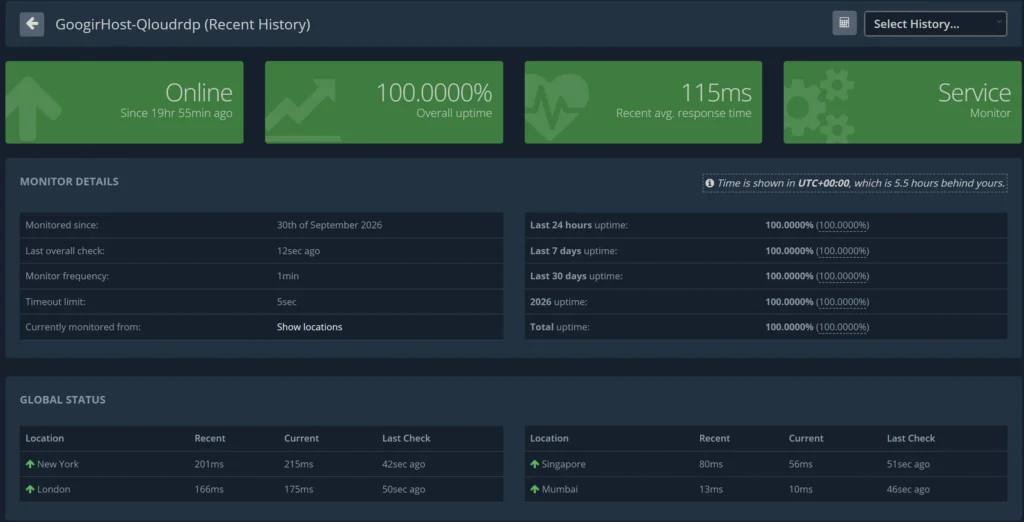Click the bold 100.0000% in 2026 uptime row
The width and height of the screenshot is (1024, 522).
790,301
